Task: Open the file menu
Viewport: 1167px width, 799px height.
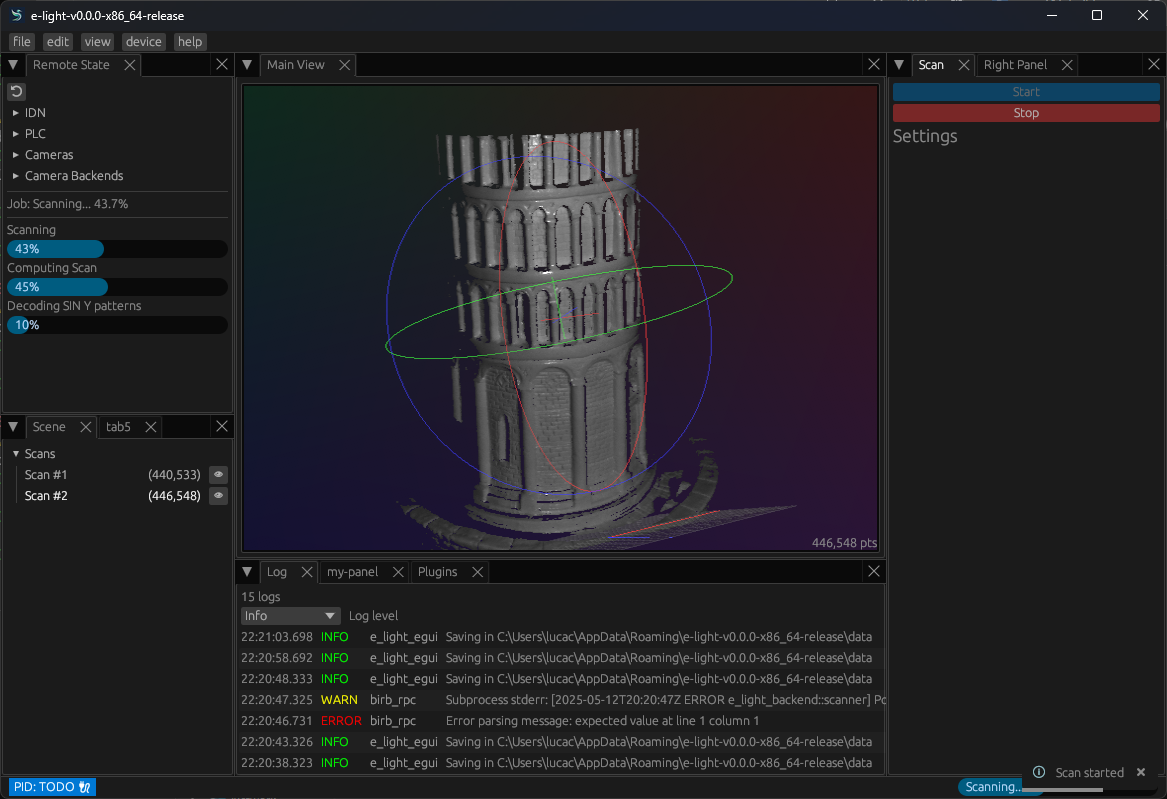Action: point(22,42)
